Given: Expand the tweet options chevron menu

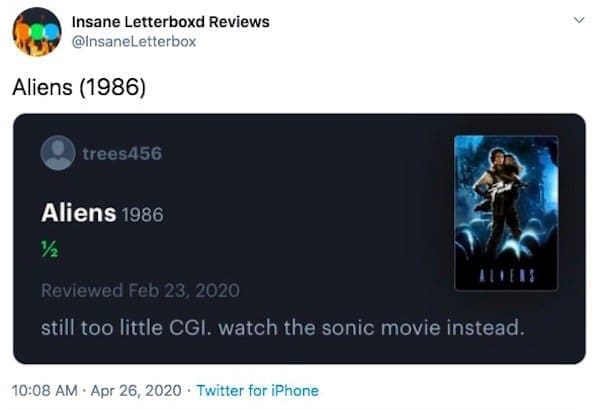Looking at the screenshot, I should coord(577,20).
